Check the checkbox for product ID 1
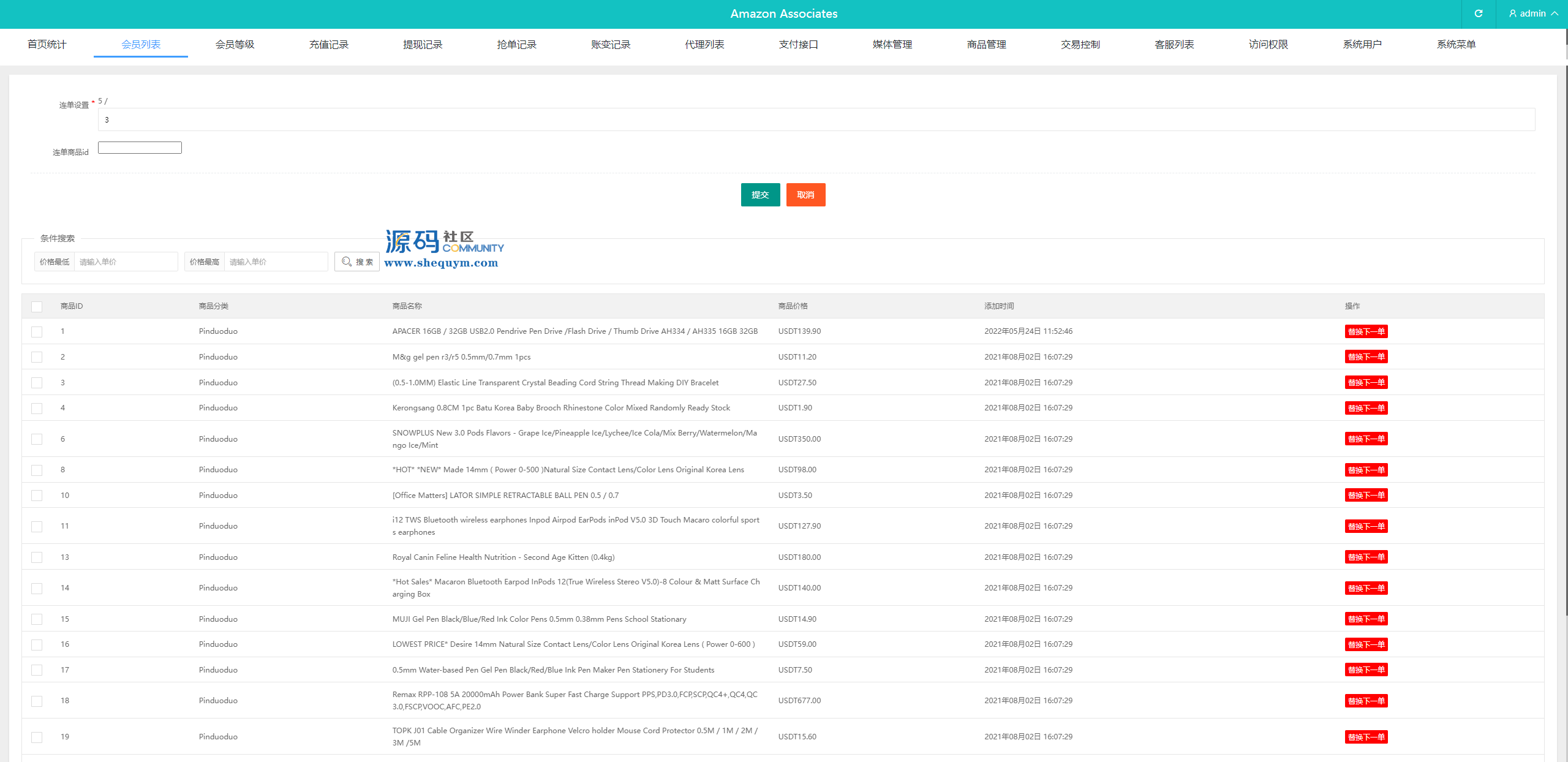1568x762 pixels. [x=37, y=331]
